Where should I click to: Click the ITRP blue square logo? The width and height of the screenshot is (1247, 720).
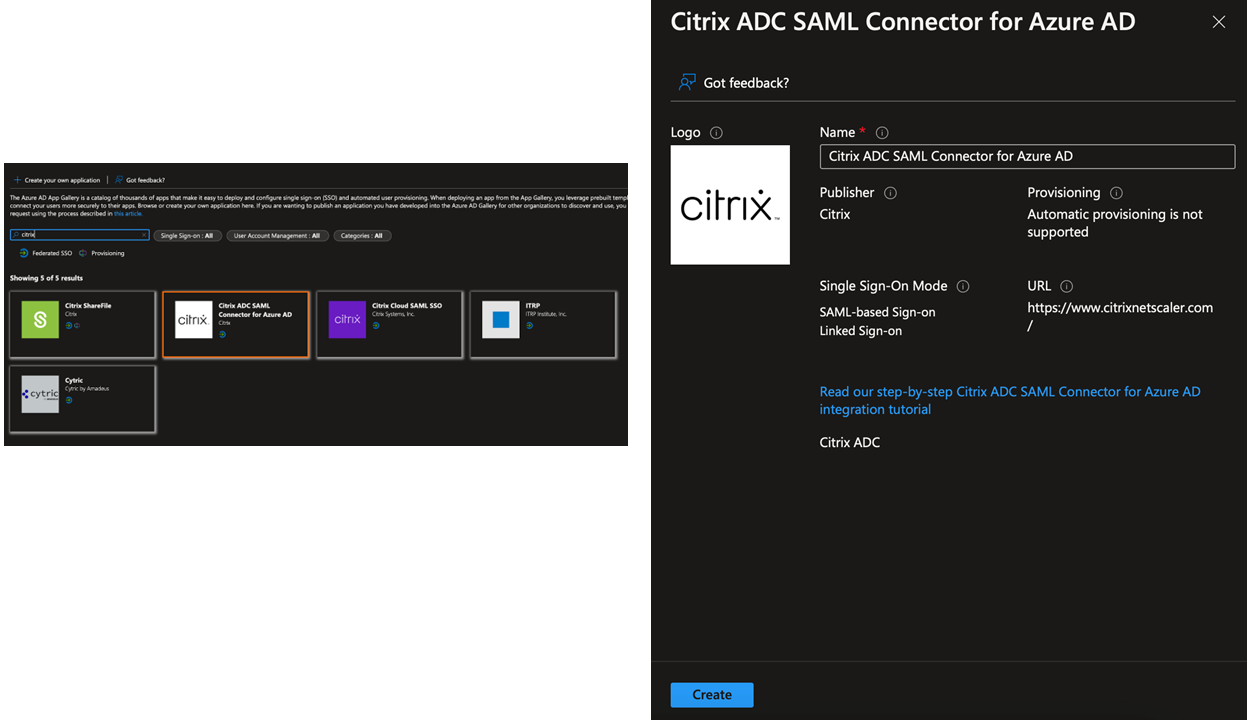pyautogui.click(x=501, y=320)
